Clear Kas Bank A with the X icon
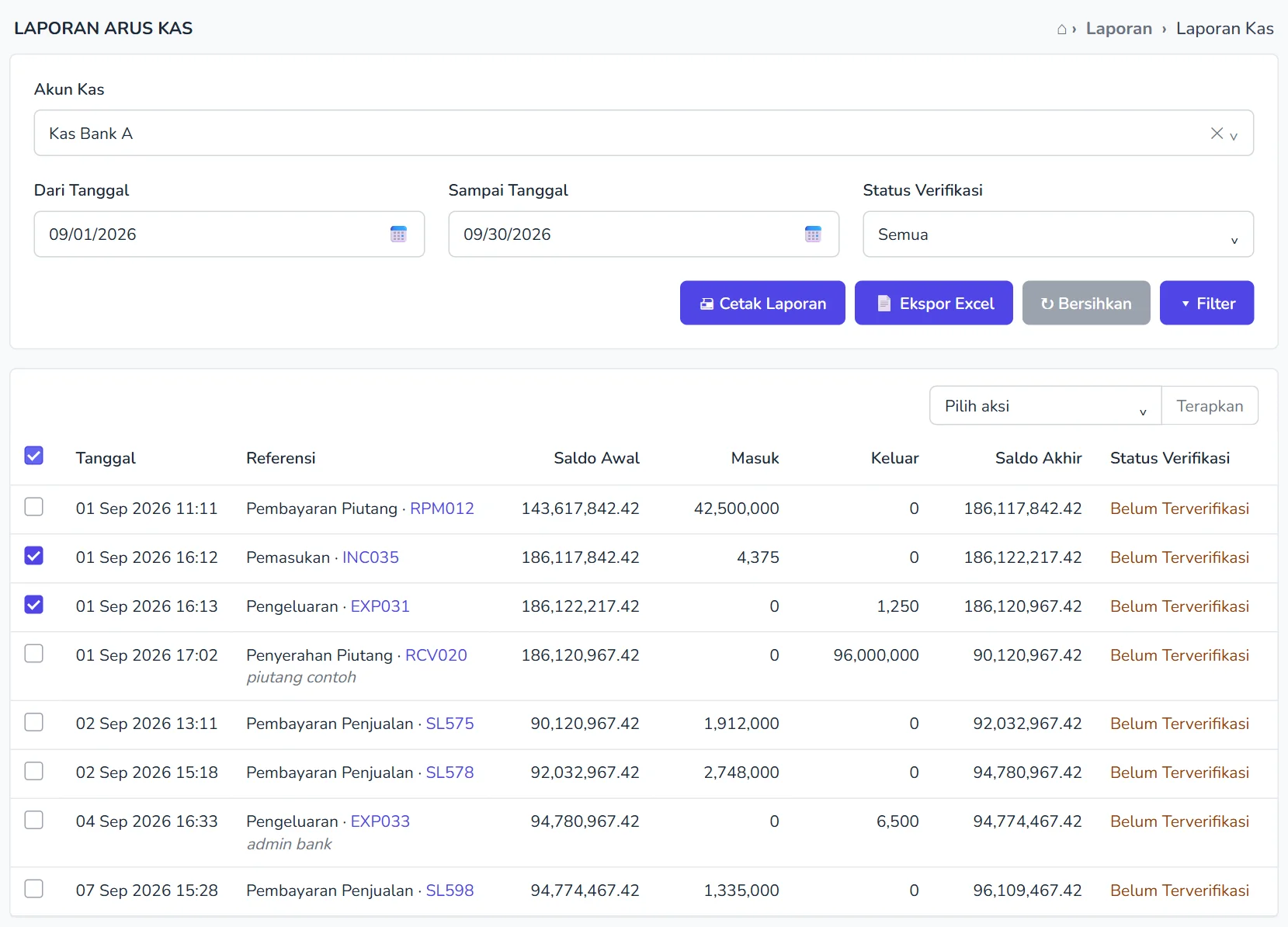This screenshot has height=927, width=1288. click(x=1217, y=134)
